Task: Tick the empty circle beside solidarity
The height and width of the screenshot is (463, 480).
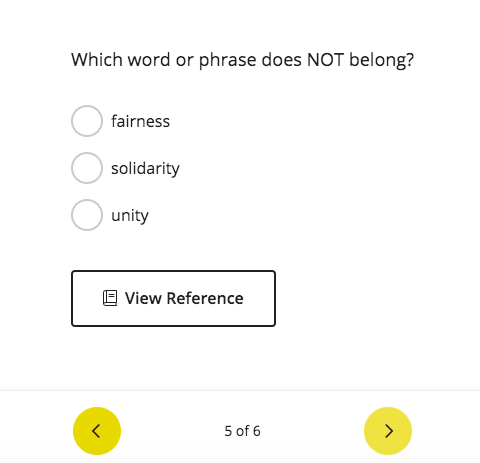Action: [87, 168]
